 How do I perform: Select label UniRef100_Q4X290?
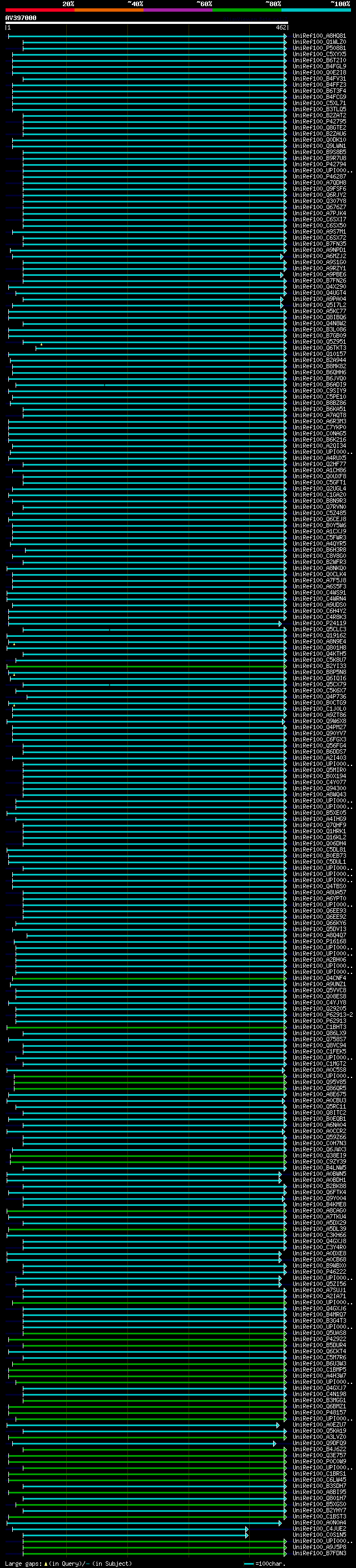[319, 286]
